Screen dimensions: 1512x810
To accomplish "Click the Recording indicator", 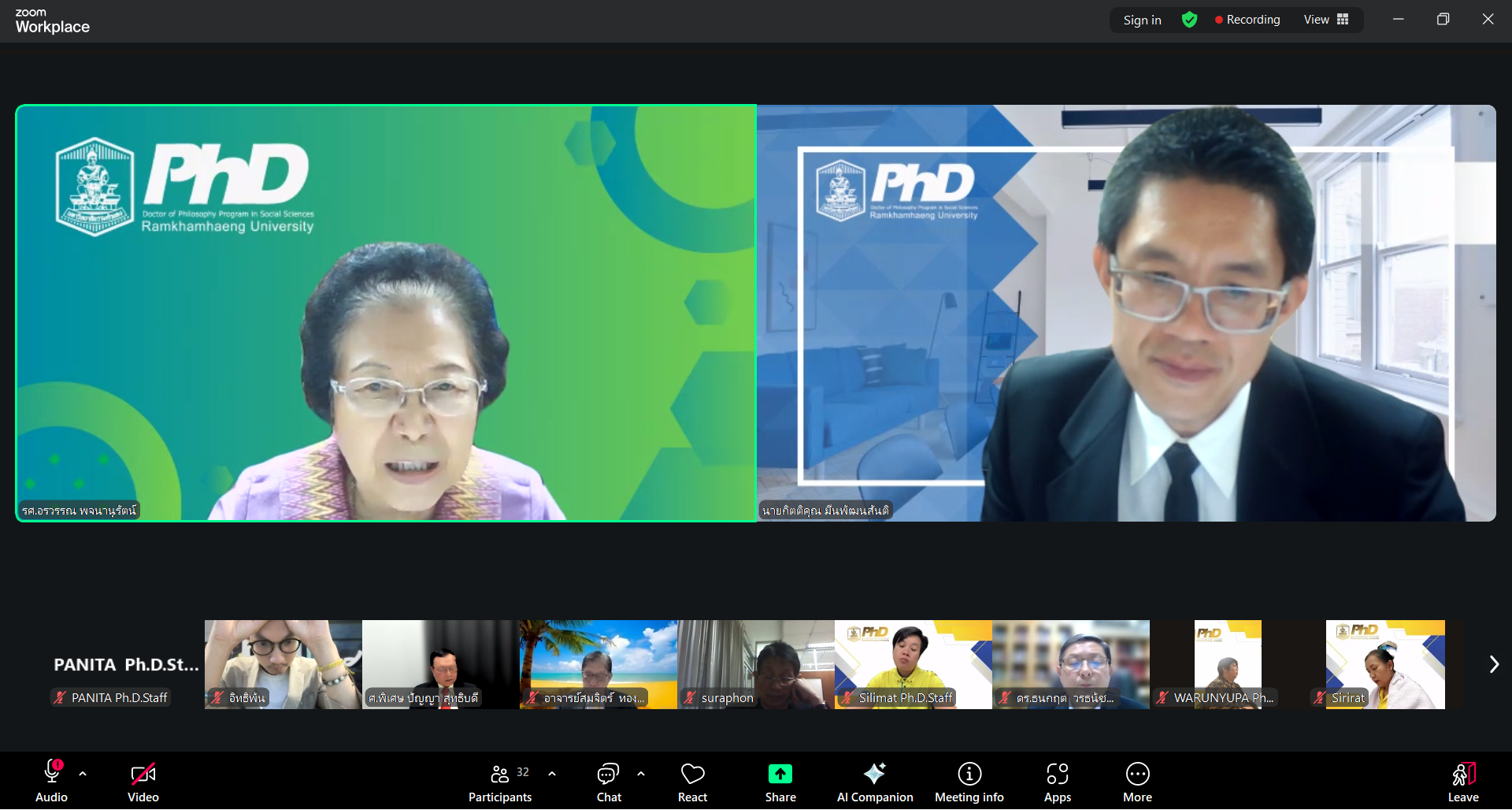I will pyautogui.click(x=1247, y=20).
